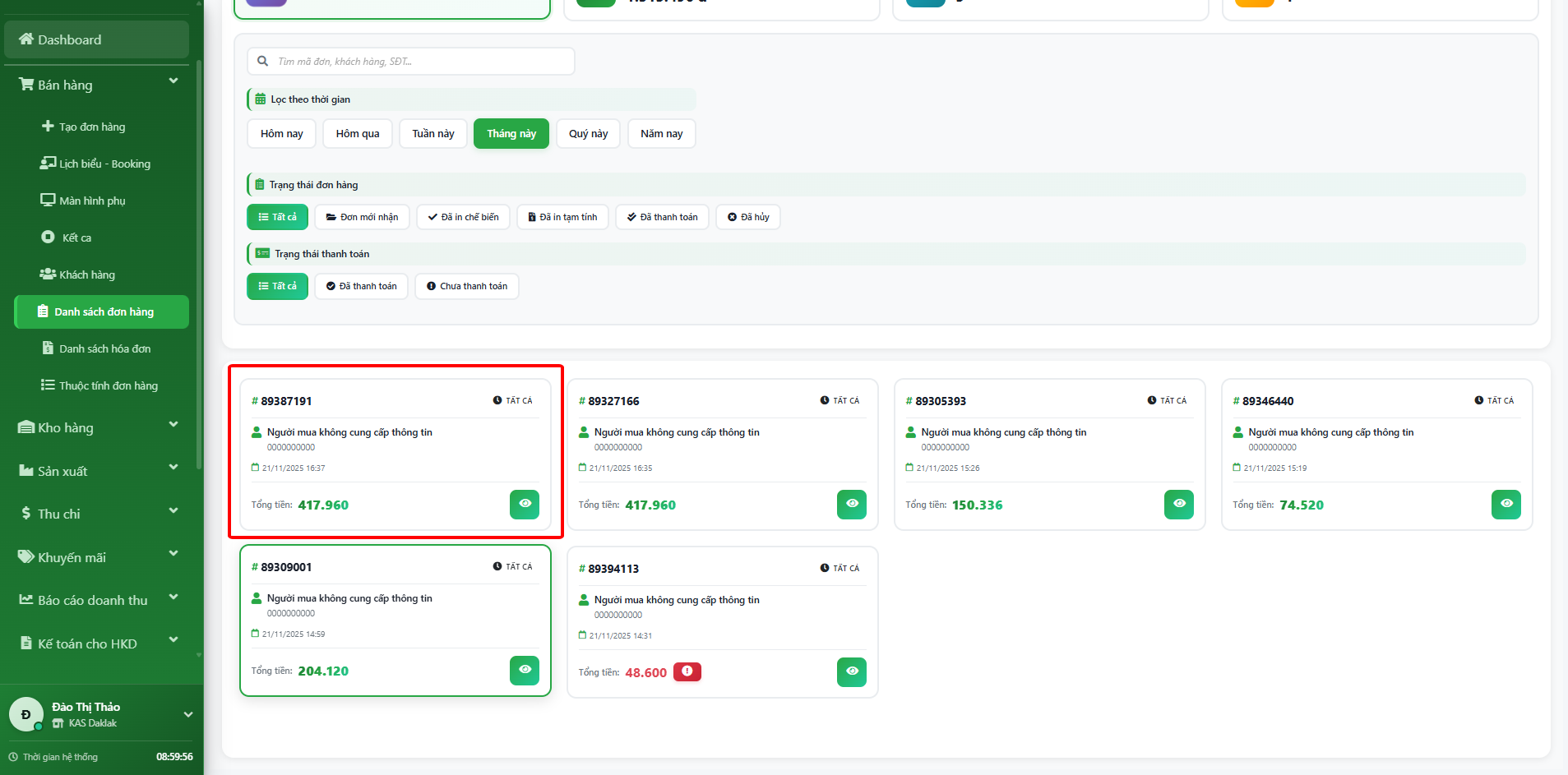The width and height of the screenshot is (1568, 775).
Task: Filter orders by Đã thanh toán payment status
Action: pyautogui.click(x=361, y=286)
